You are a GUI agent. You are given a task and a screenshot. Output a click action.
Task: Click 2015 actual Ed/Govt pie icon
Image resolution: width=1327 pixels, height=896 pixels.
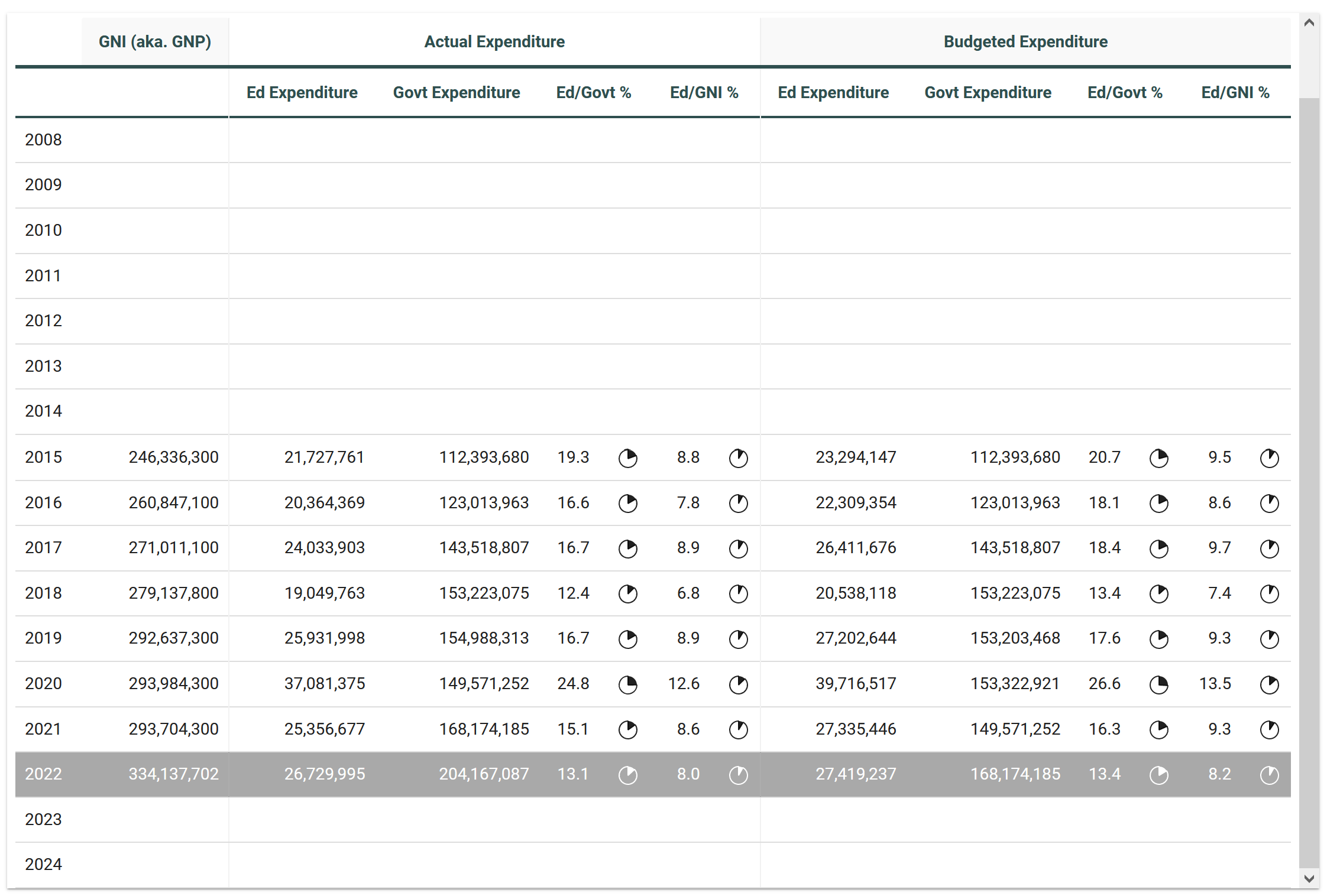coord(627,458)
